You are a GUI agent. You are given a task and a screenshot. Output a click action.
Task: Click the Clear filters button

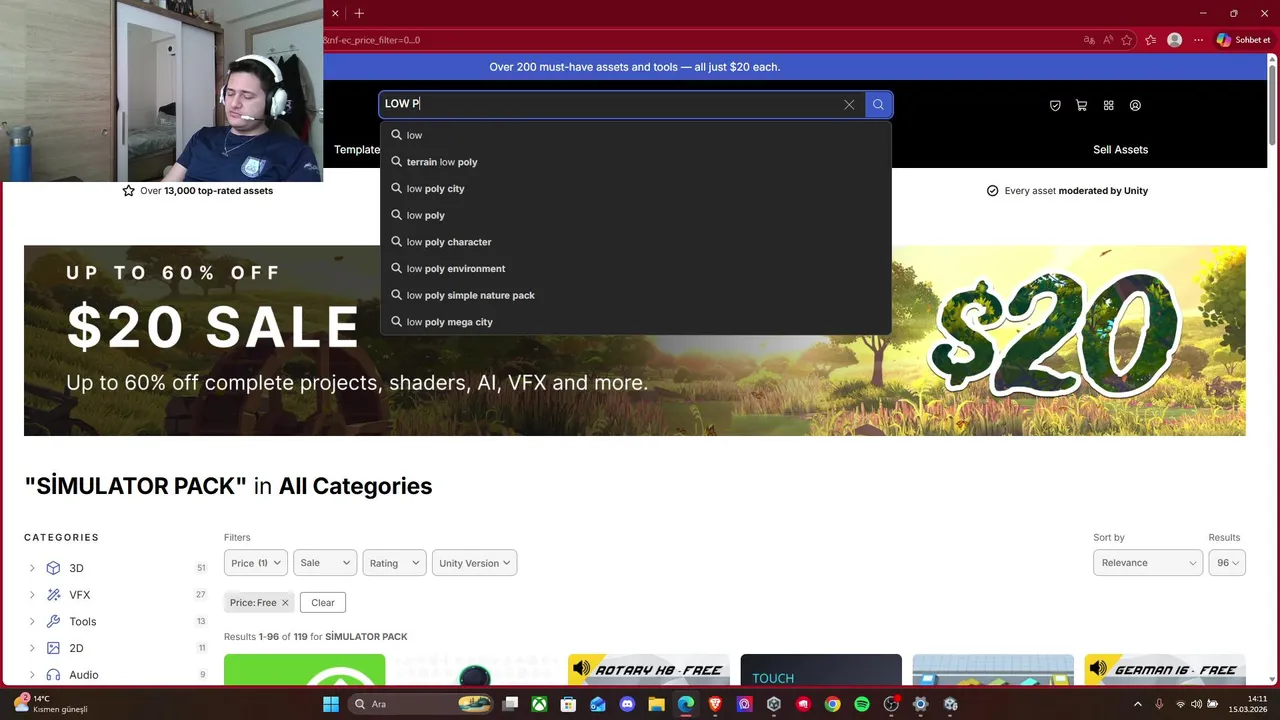coord(322,602)
